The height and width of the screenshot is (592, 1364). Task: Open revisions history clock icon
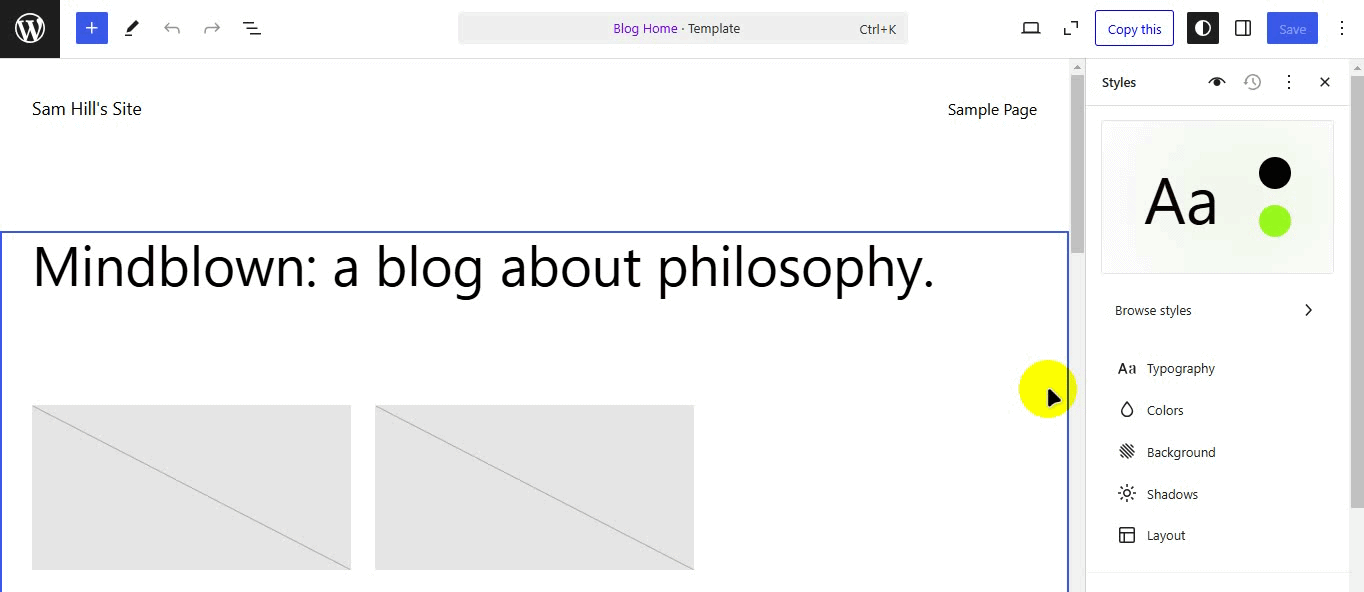(1252, 82)
